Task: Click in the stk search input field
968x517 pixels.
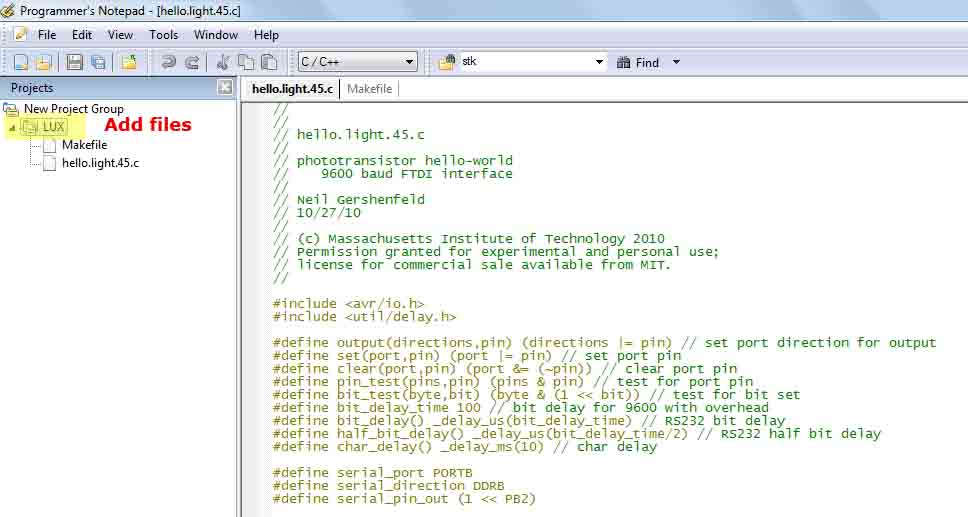Action: click(525, 62)
